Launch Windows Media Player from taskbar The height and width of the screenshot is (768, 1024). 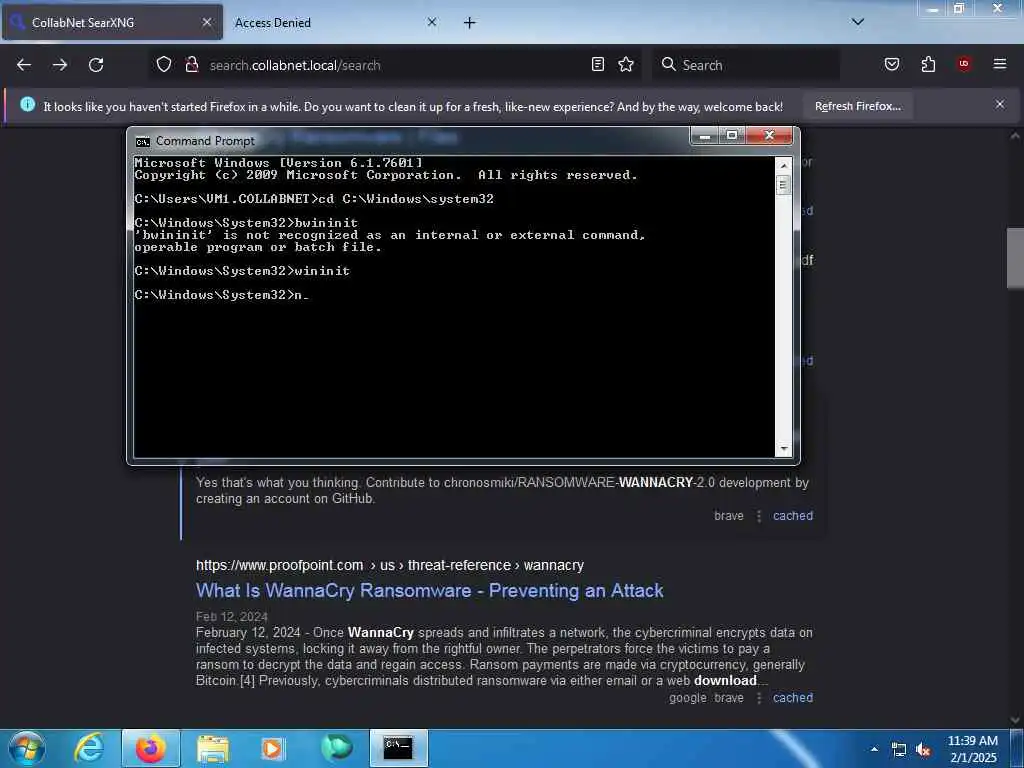(x=273, y=748)
